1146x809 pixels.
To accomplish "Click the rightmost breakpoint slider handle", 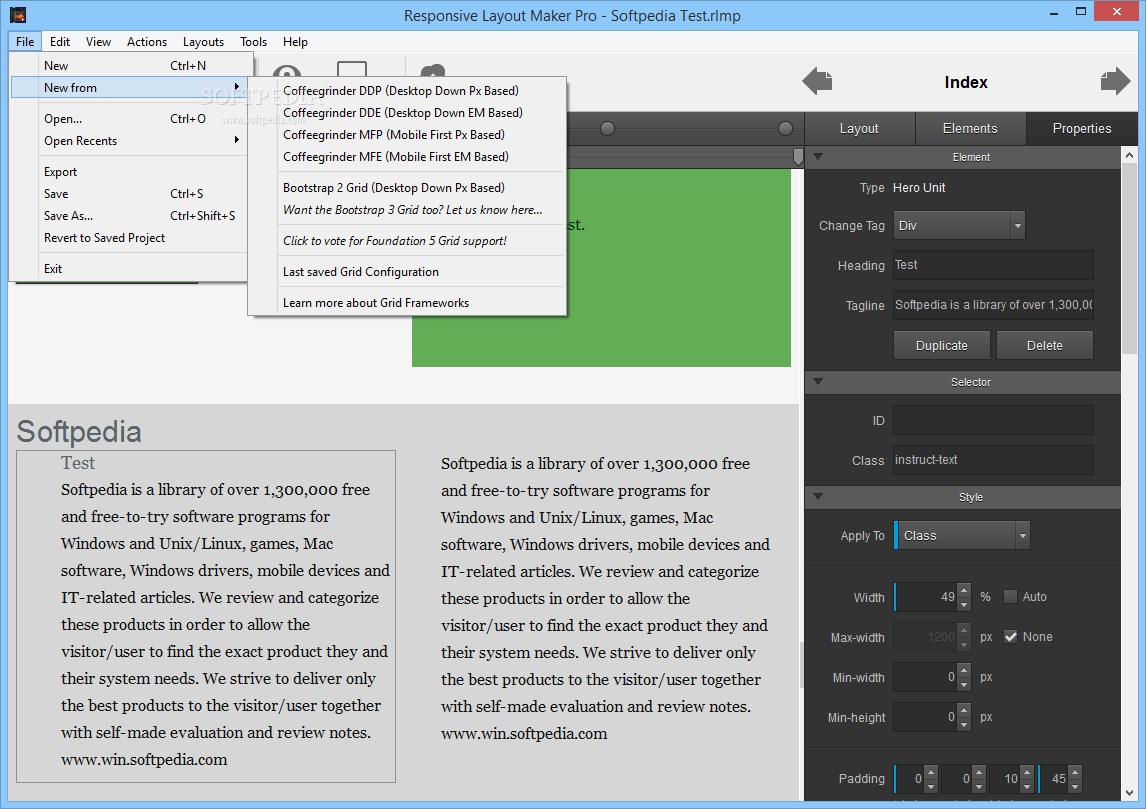I will [x=785, y=129].
